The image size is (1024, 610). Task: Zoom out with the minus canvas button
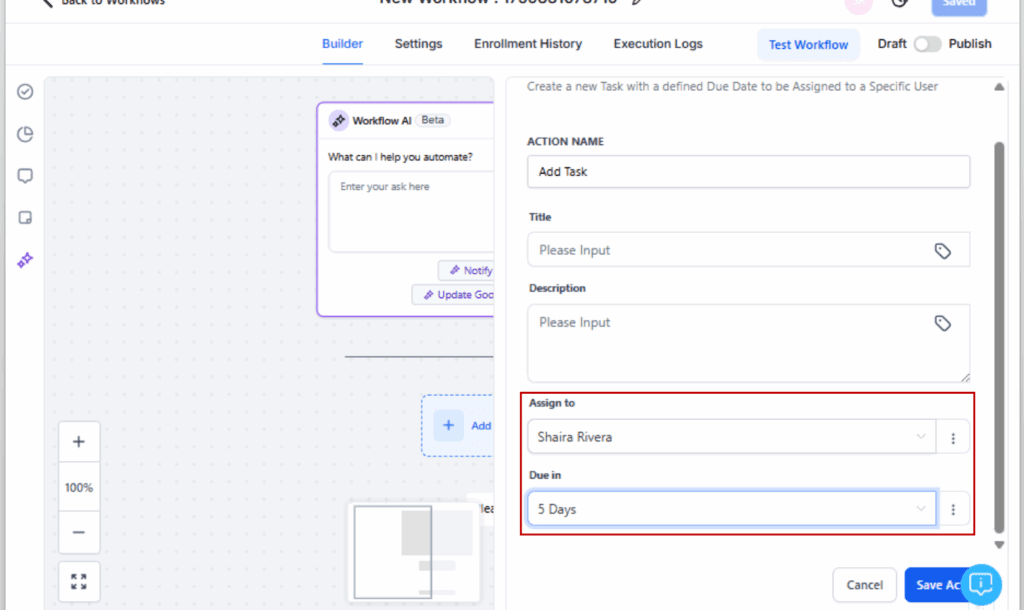pyautogui.click(x=79, y=533)
